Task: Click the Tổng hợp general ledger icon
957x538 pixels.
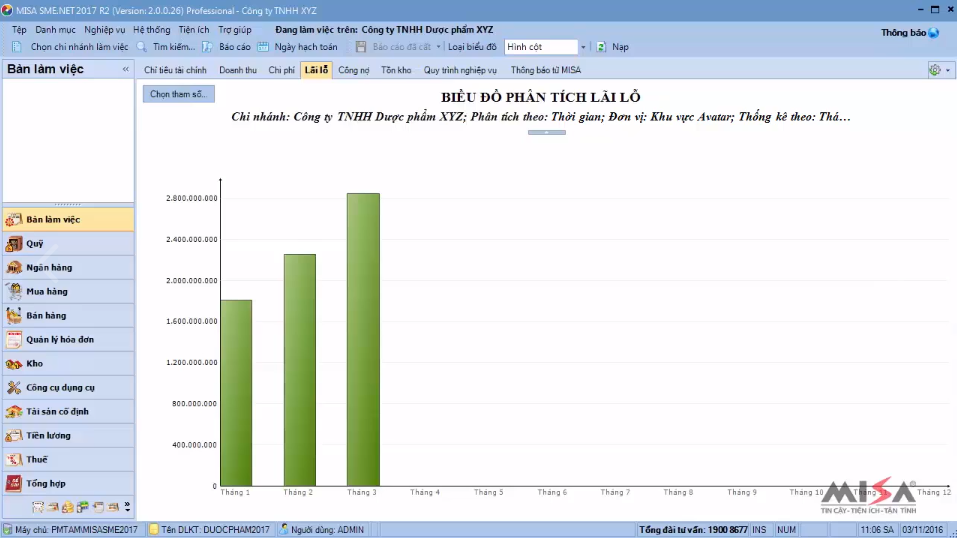Action: pyautogui.click(x=13, y=483)
